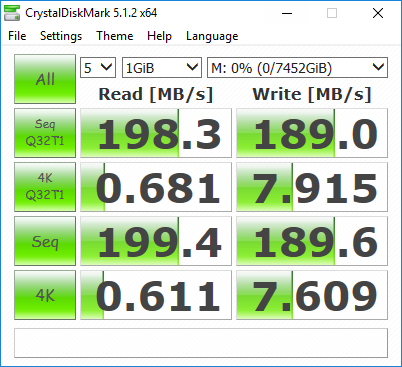Start the Seq test

click(45, 241)
